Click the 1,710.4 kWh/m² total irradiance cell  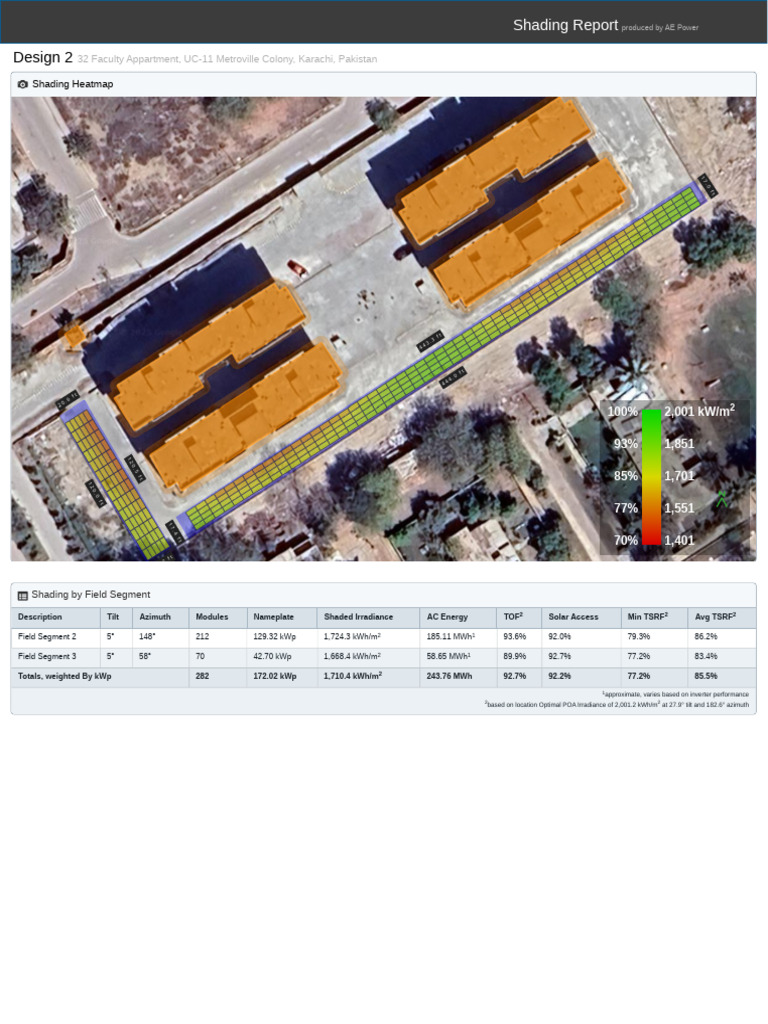(353, 676)
